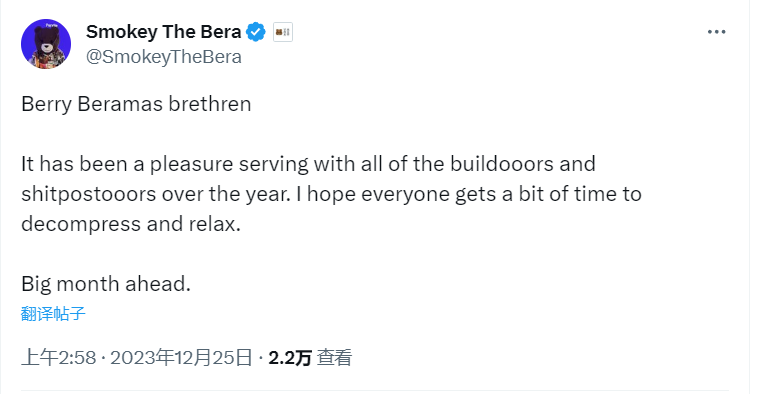Click the phrase 'over the year.'
The image size is (769, 394).
(226, 194)
